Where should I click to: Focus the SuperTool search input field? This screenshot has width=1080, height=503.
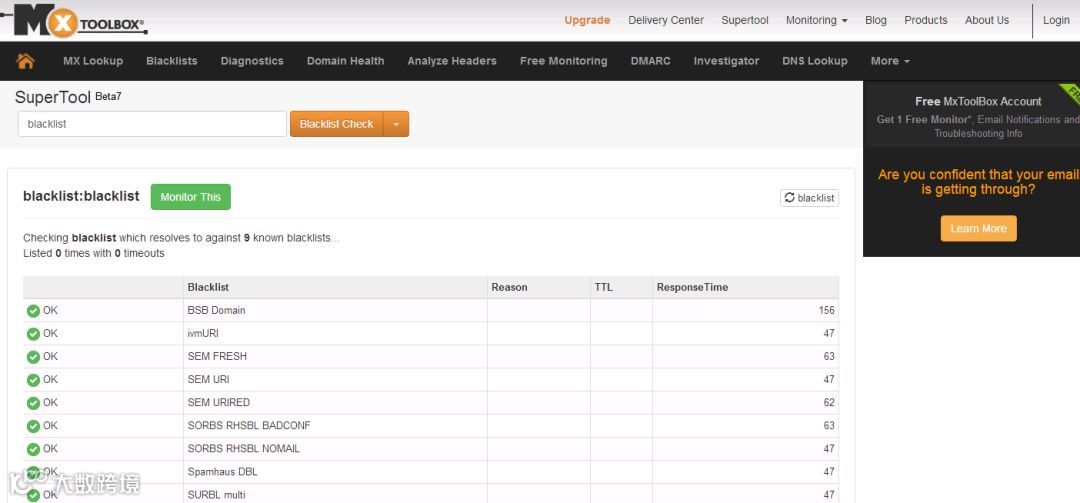click(152, 124)
